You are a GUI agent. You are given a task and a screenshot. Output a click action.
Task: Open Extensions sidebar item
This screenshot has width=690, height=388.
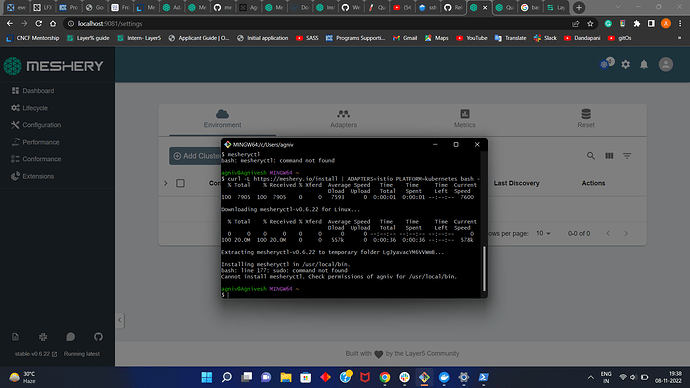click(x=33, y=176)
